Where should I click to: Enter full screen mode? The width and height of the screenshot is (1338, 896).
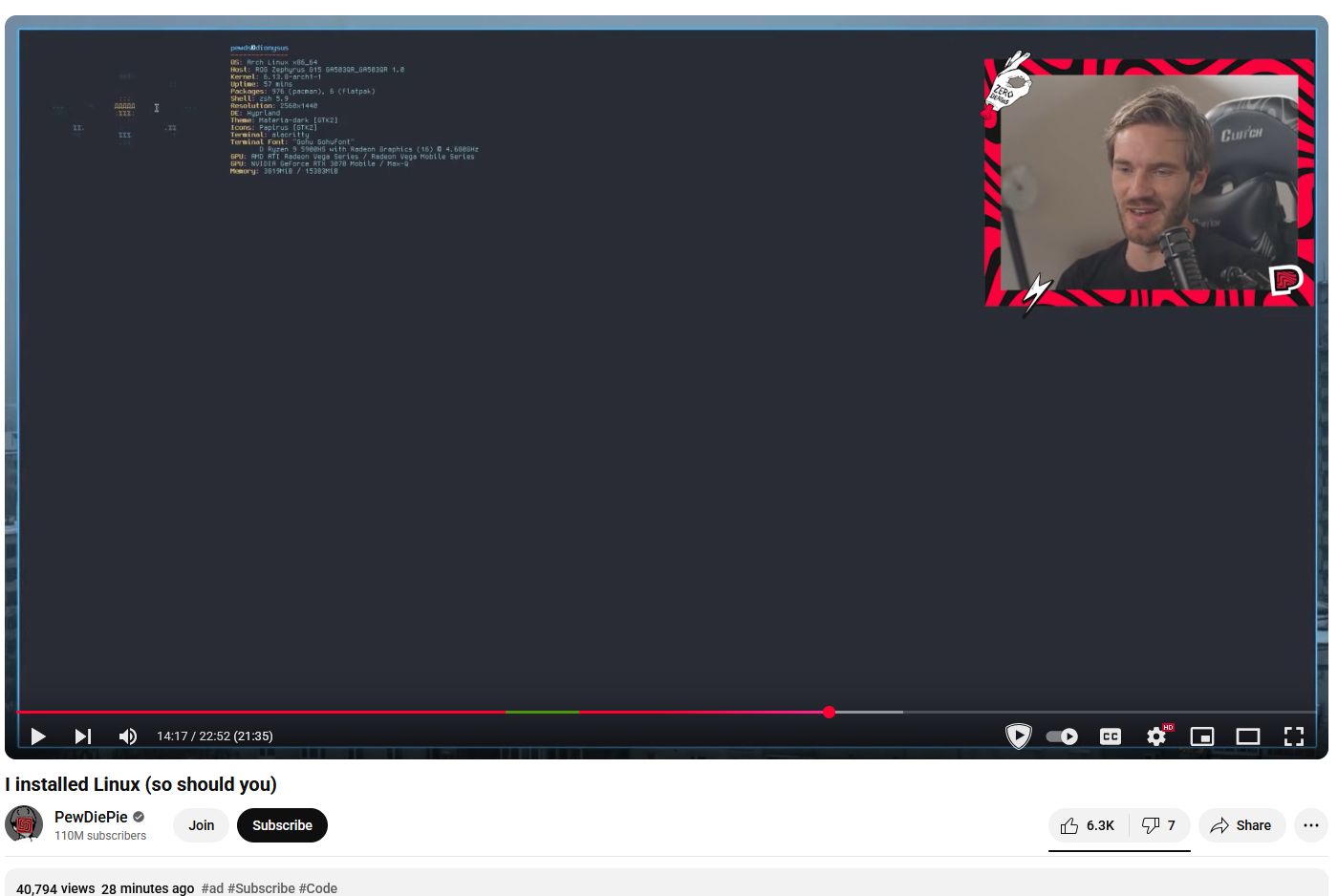point(1293,736)
